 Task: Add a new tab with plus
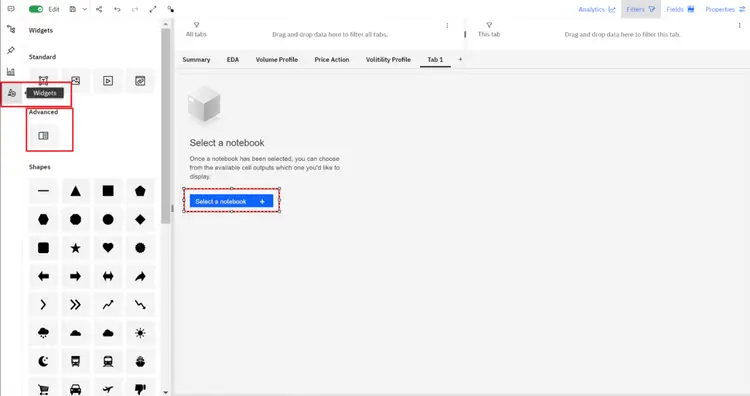click(460, 59)
